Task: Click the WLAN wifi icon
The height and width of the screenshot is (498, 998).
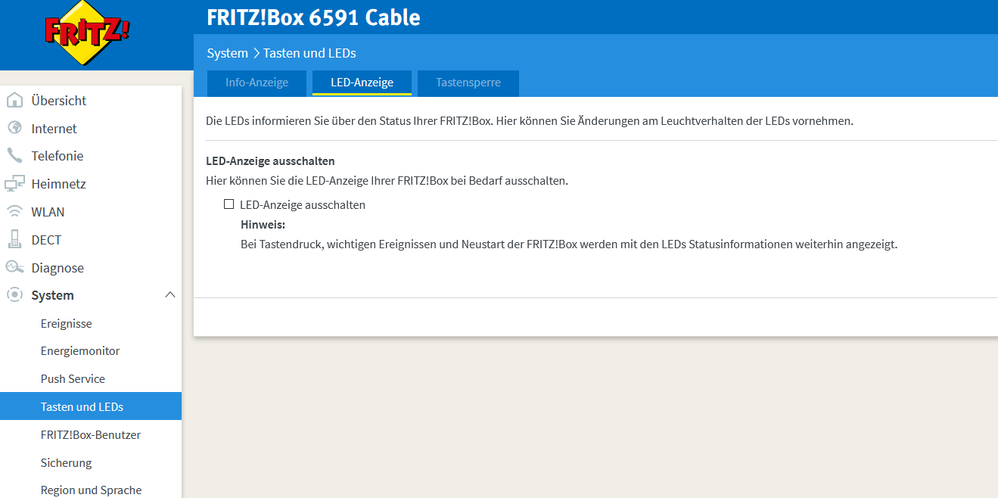Action: click(14, 212)
